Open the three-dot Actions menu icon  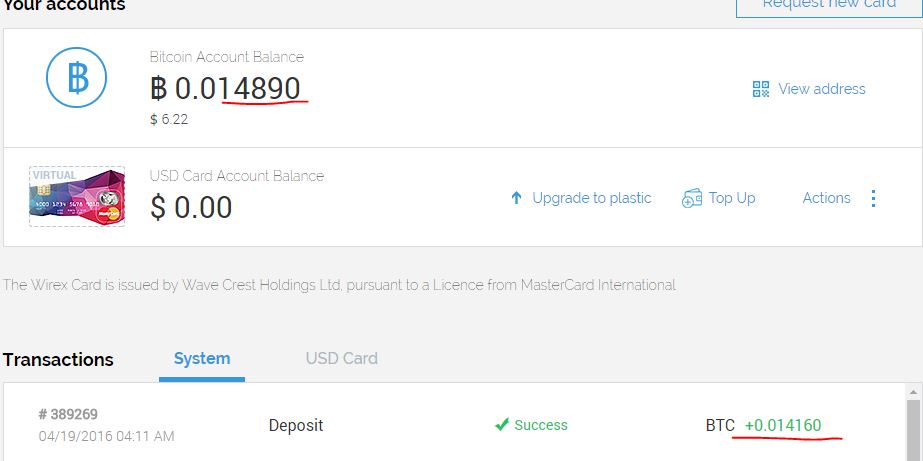click(874, 198)
